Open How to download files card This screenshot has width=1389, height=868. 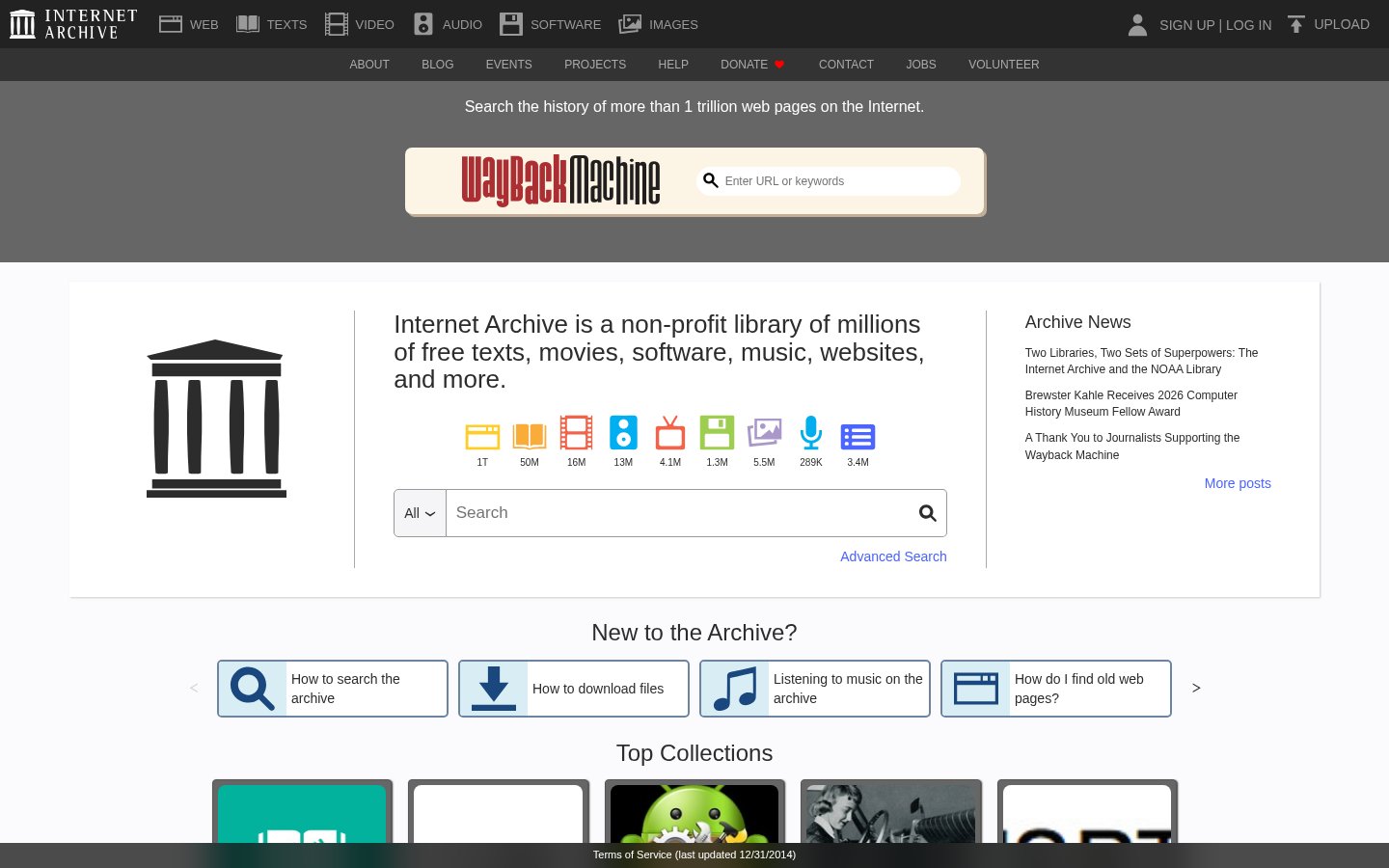point(574,689)
